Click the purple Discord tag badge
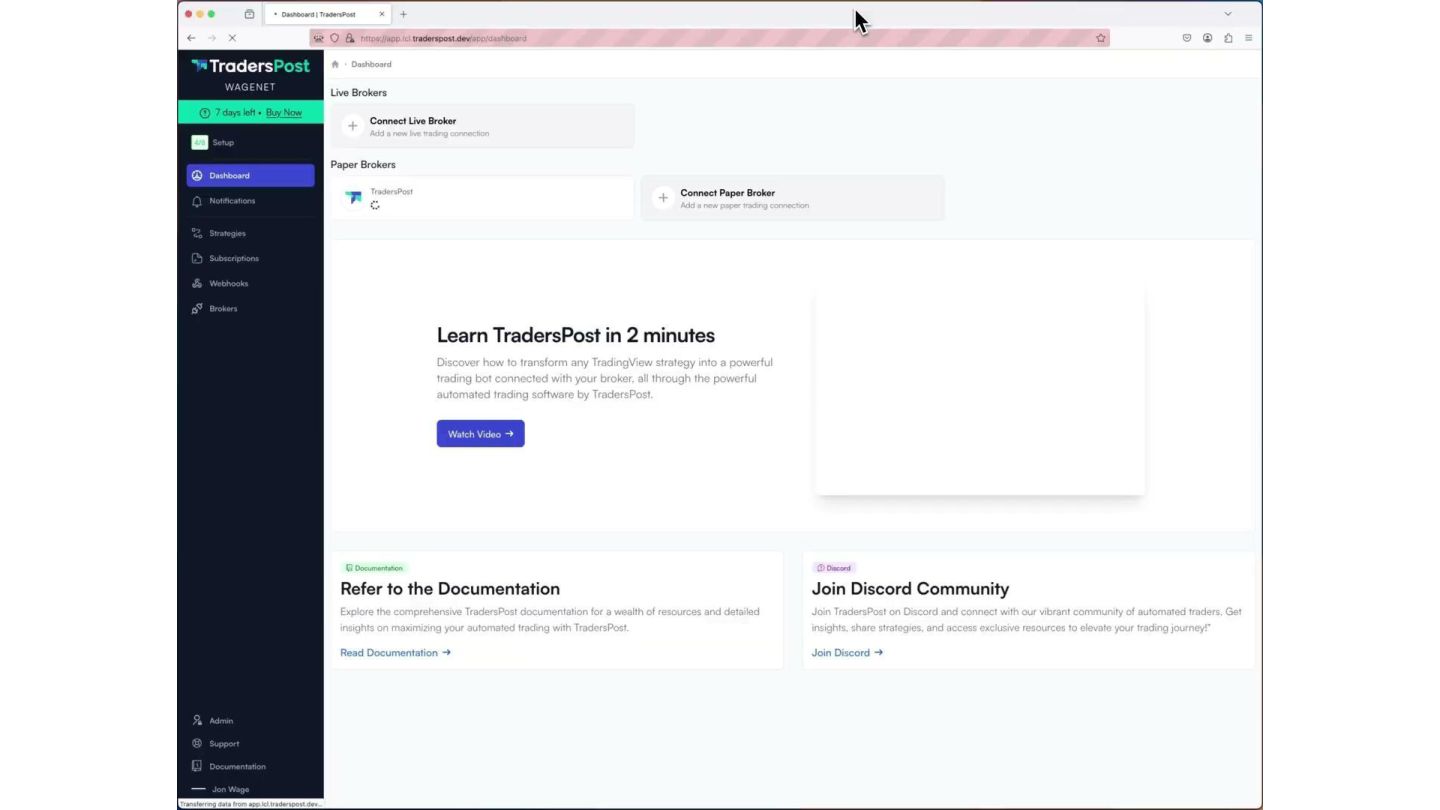 point(834,568)
